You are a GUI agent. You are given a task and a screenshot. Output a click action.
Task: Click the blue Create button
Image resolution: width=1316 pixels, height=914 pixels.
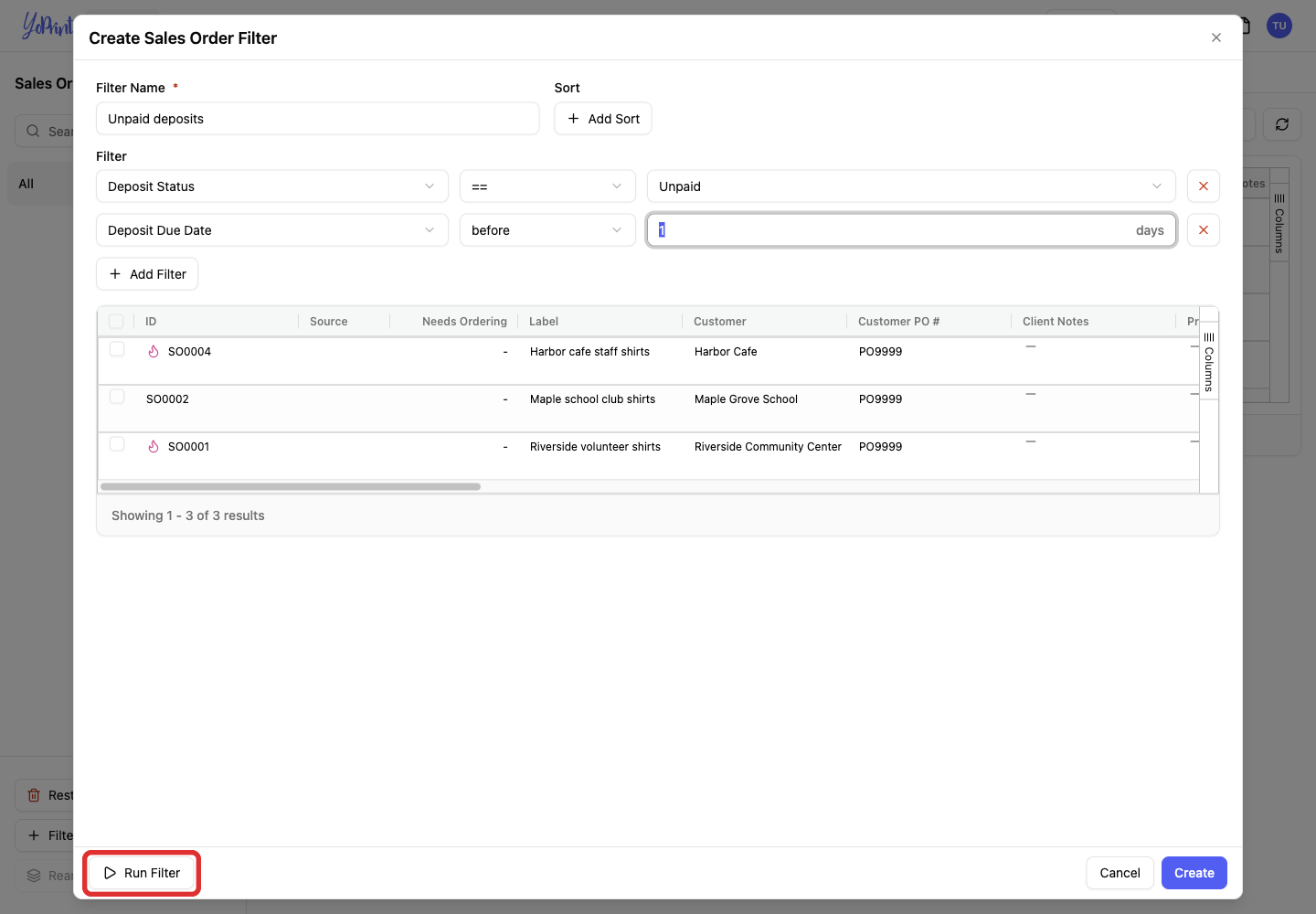tap(1194, 873)
